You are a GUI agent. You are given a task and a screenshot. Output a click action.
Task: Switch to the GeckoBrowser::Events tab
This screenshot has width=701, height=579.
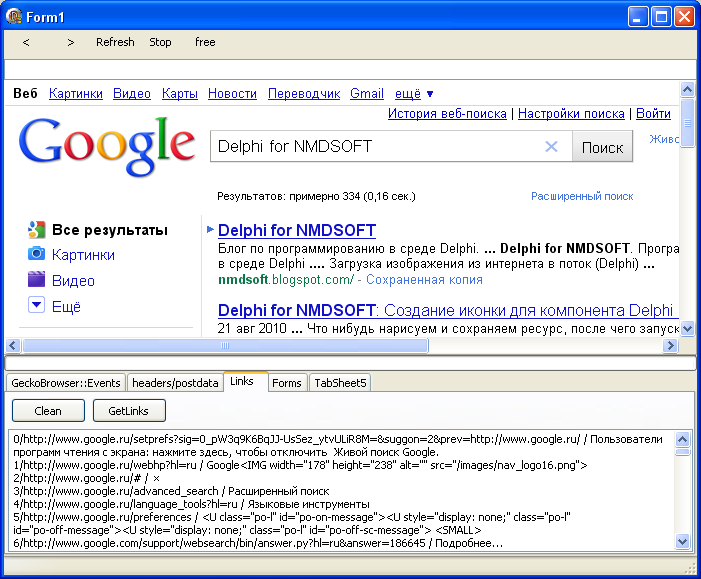(x=66, y=383)
